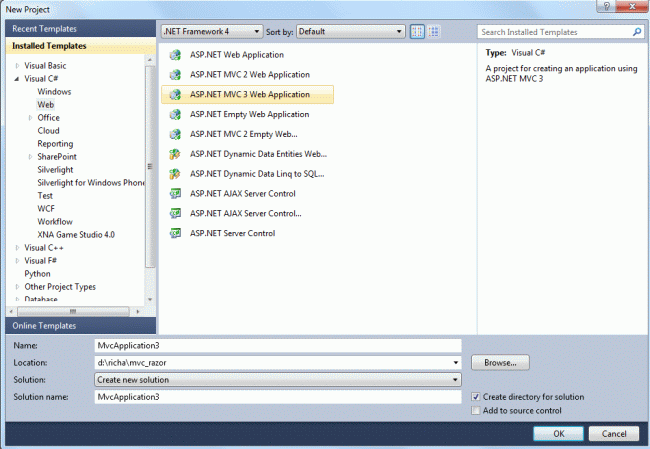The image size is (650, 449).
Task: Open the .NET Framework 4 dropdown
Action: pos(212,32)
